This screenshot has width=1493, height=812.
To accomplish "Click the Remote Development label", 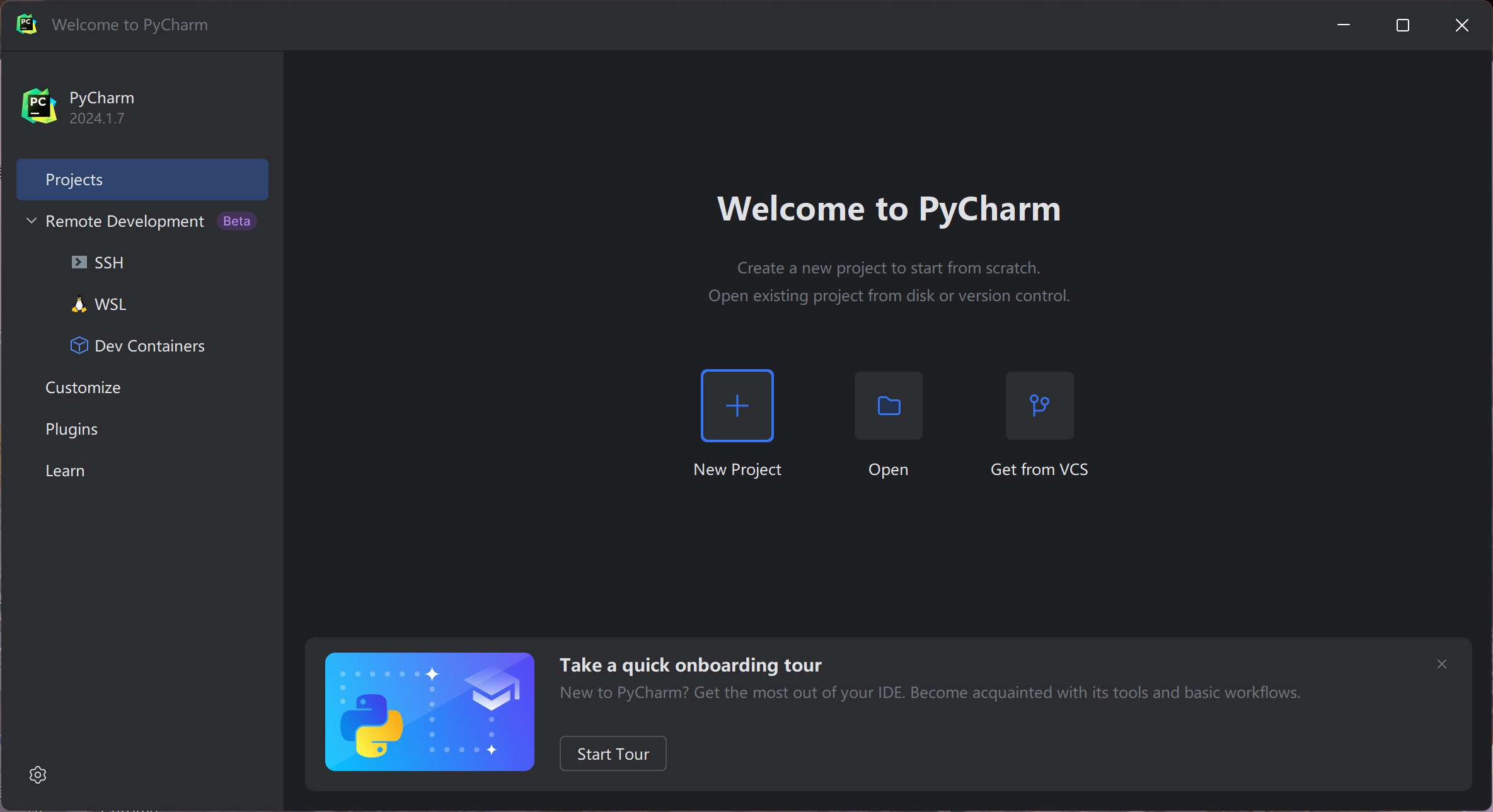I will click(x=125, y=221).
